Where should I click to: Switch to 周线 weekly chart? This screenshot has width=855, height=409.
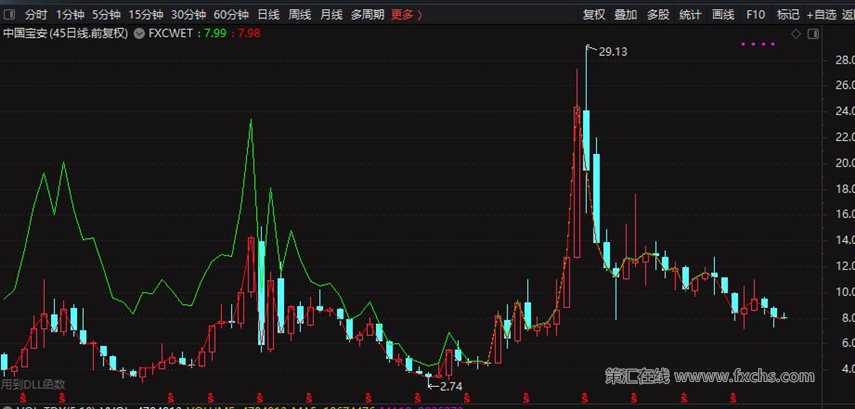pos(299,15)
